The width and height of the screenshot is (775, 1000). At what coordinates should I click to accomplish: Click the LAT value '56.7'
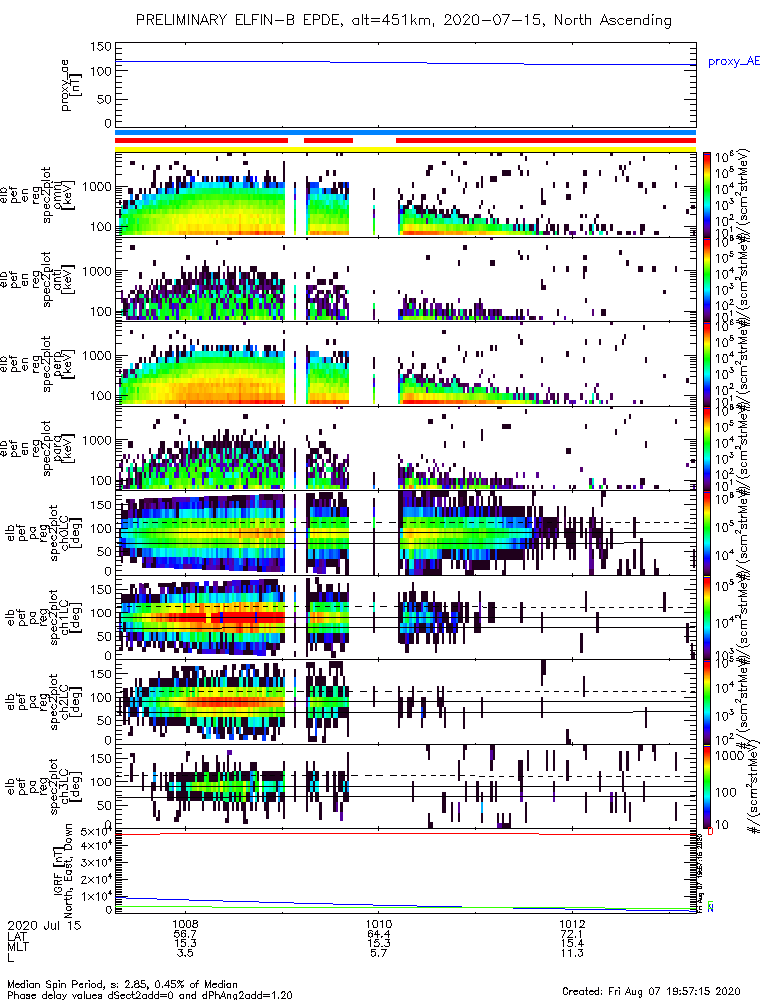(185, 933)
